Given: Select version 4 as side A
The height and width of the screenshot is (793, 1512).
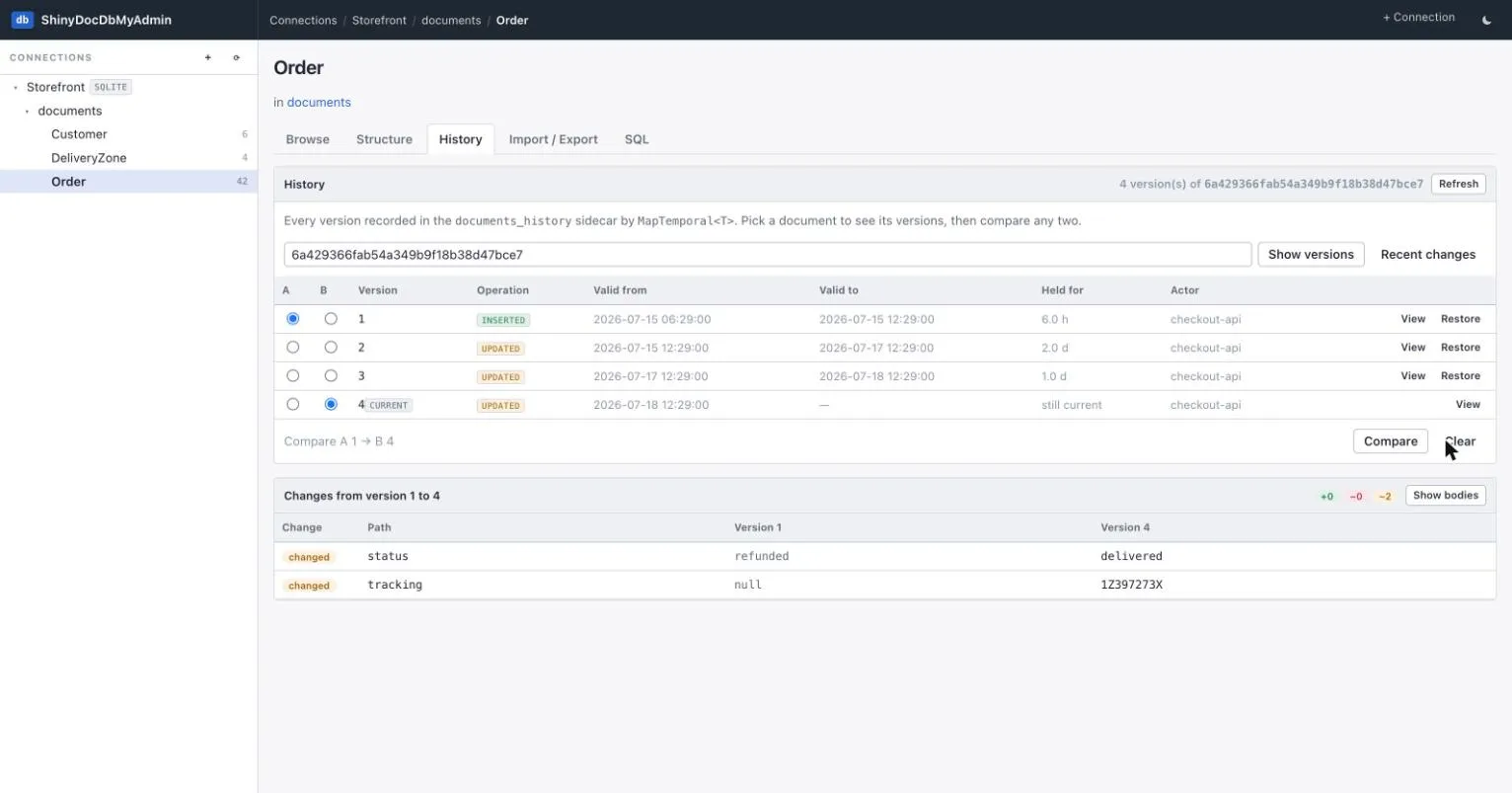Looking at the screenshot, I should click(293, 405).
